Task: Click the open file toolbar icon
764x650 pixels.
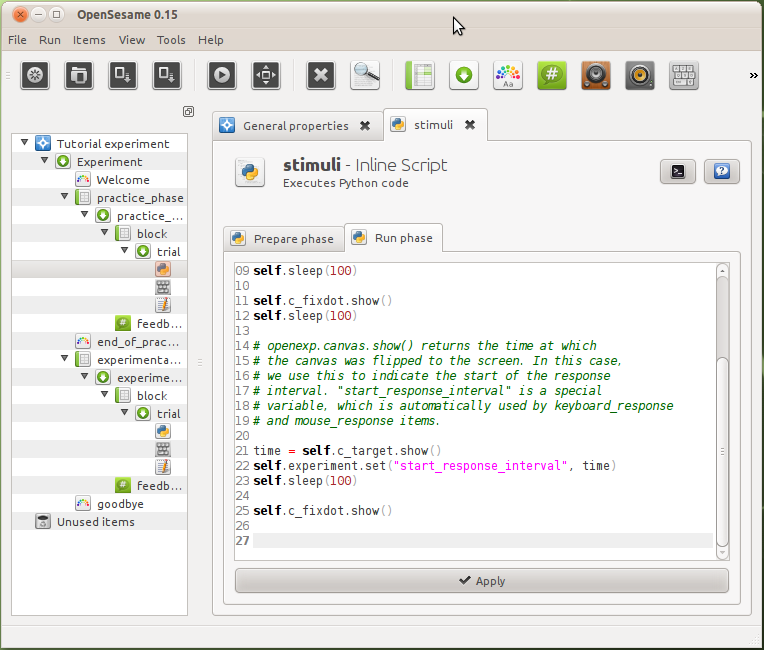Action: point(79,75)
